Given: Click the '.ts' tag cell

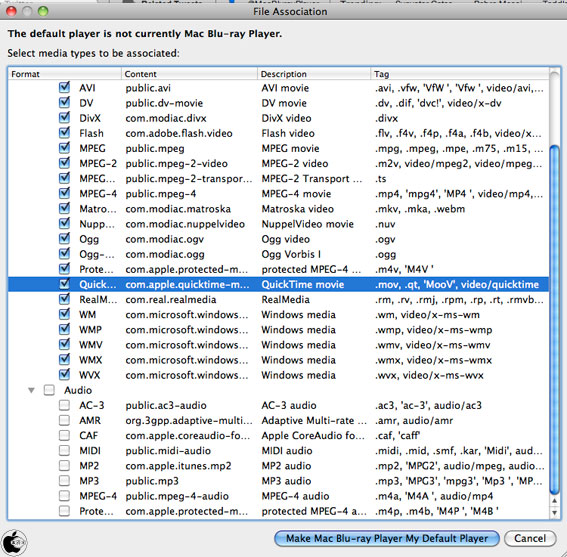Looking at the screenshot, I should click(x=381, y=179).
